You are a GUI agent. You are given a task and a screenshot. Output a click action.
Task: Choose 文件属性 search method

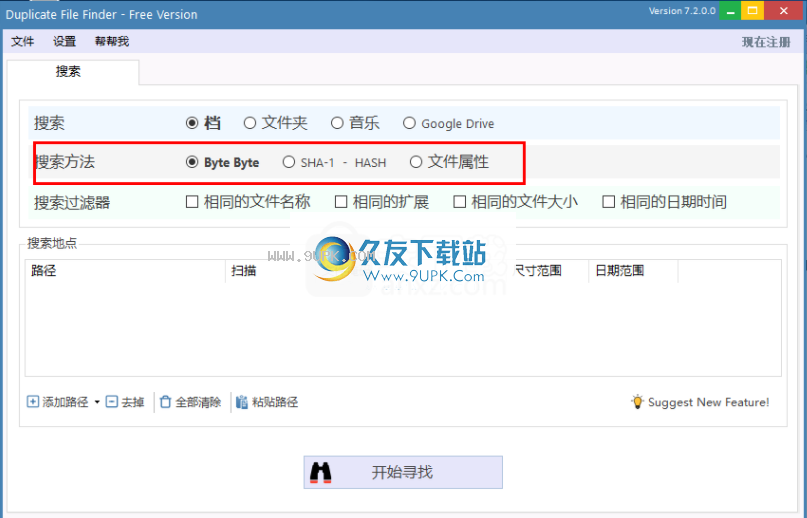[416, 162]
